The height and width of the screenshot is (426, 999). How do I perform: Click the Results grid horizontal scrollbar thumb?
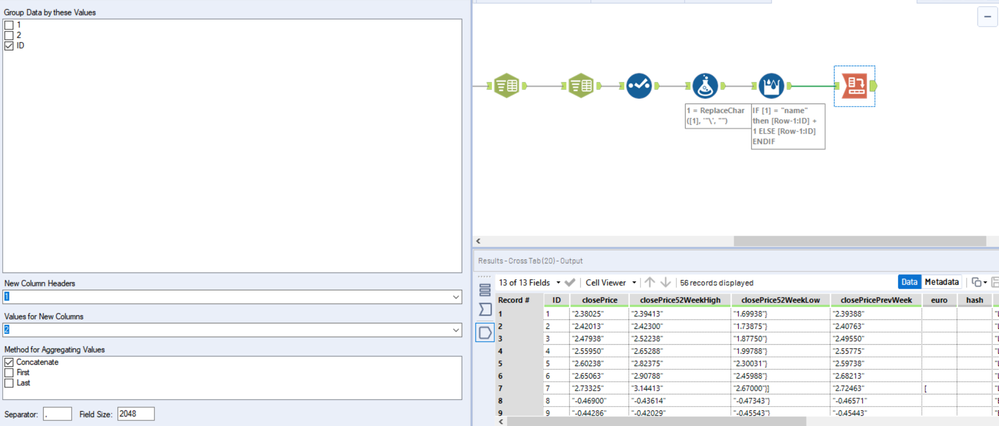[657, 421]
